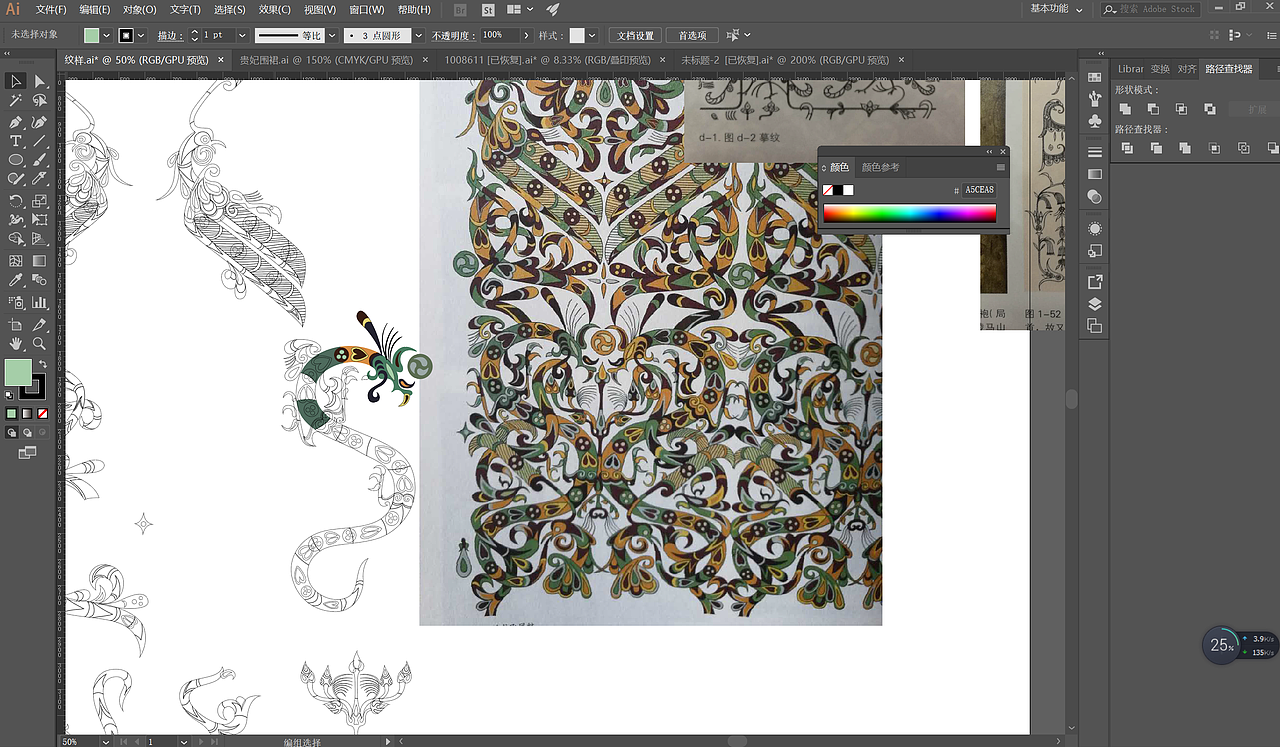
Task: Open the 文件(F) menu
Action: pos(51,10)
